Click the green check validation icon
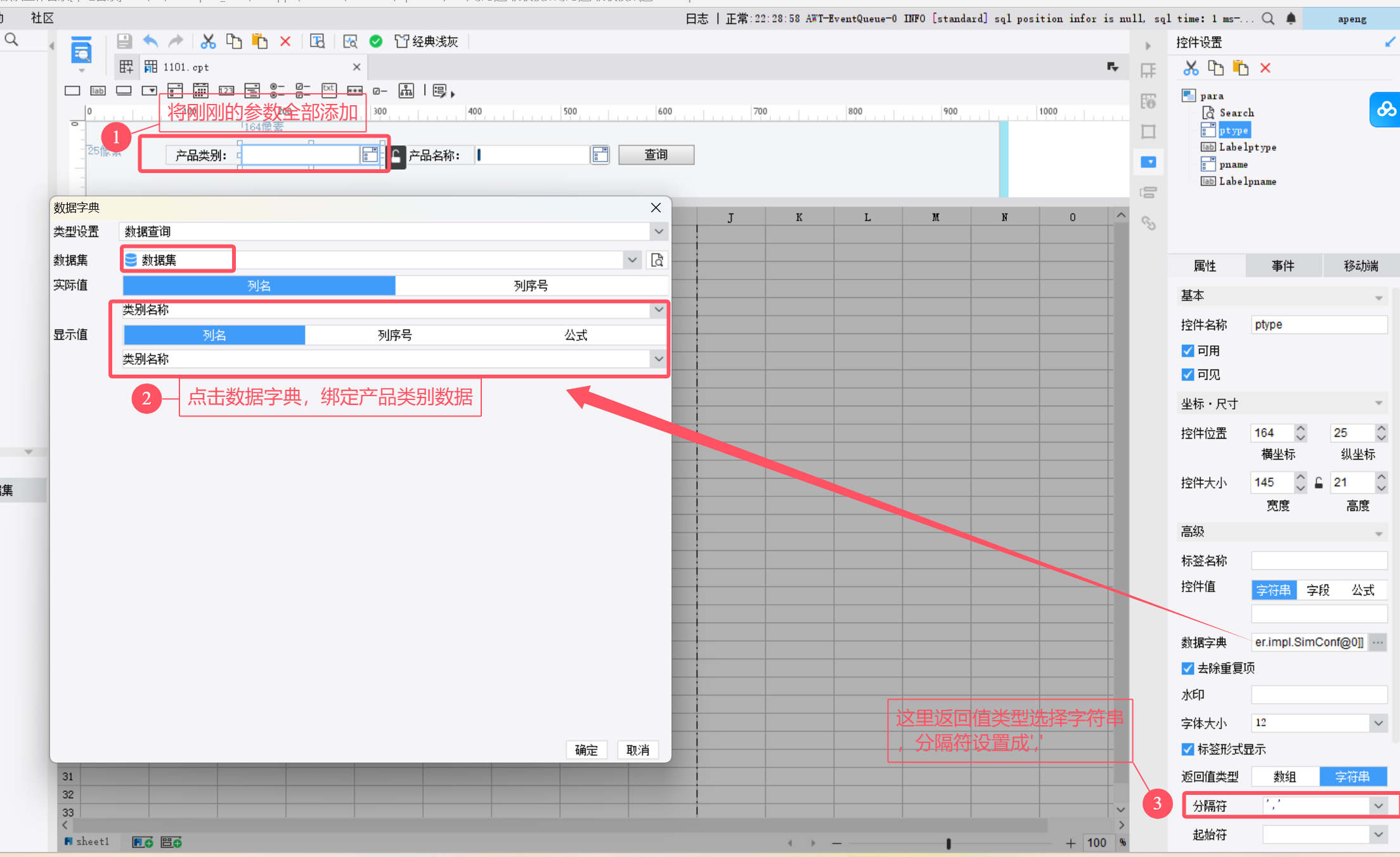 click(376, 42)
